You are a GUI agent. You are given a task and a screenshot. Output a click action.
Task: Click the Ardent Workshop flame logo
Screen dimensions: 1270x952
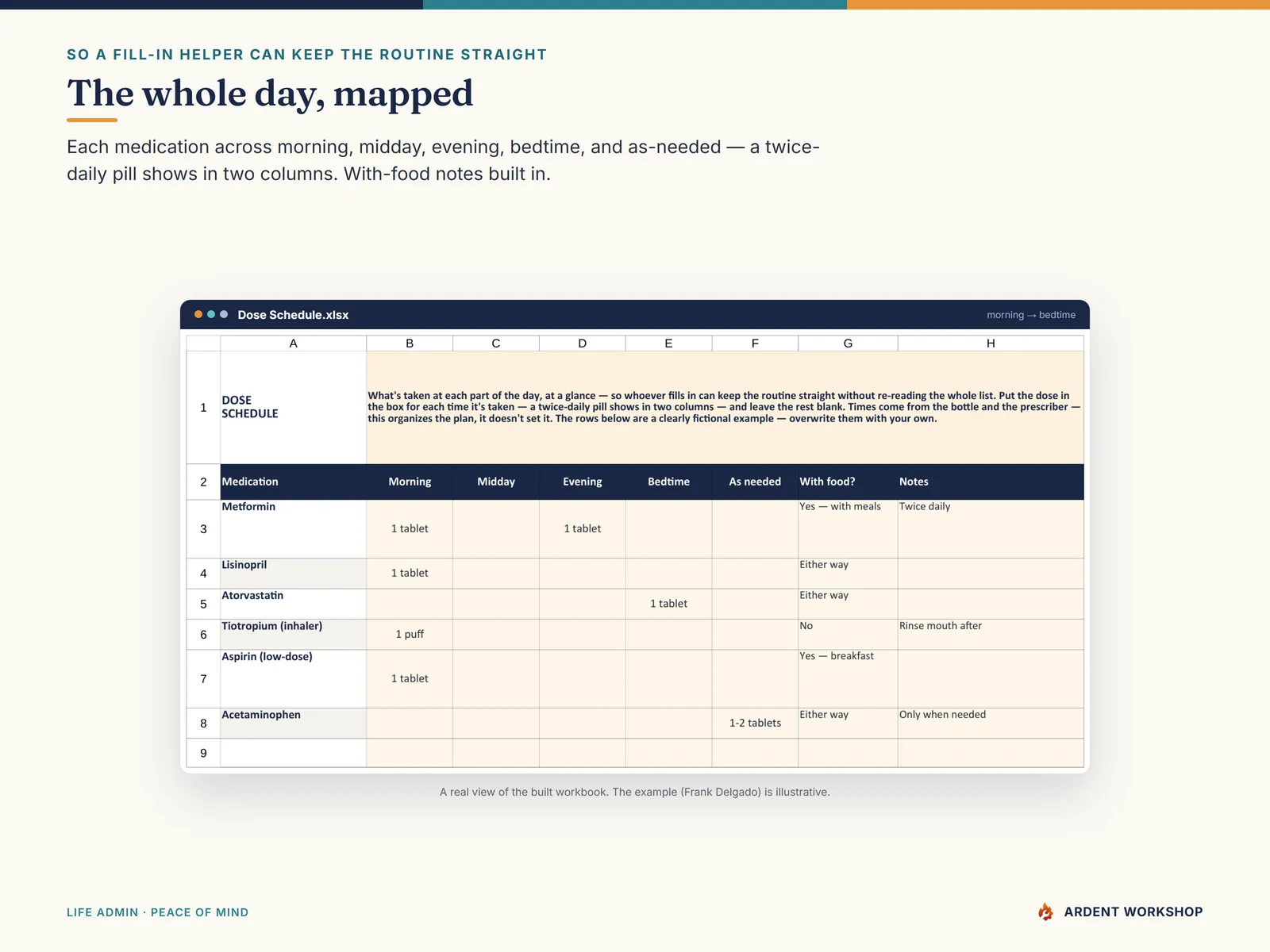(1045, 912)
